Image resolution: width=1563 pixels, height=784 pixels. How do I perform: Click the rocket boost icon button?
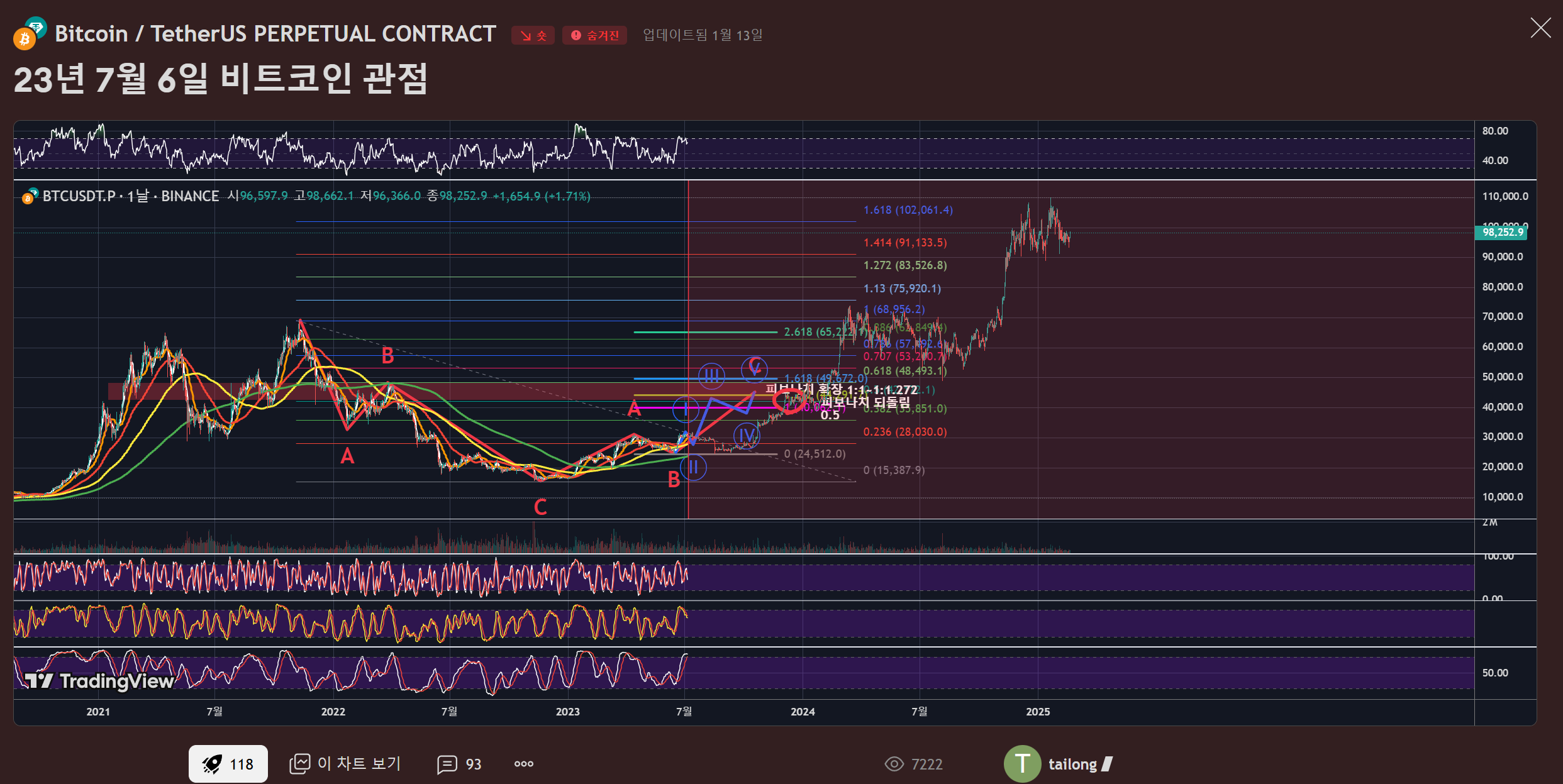[x=212, y=764]
